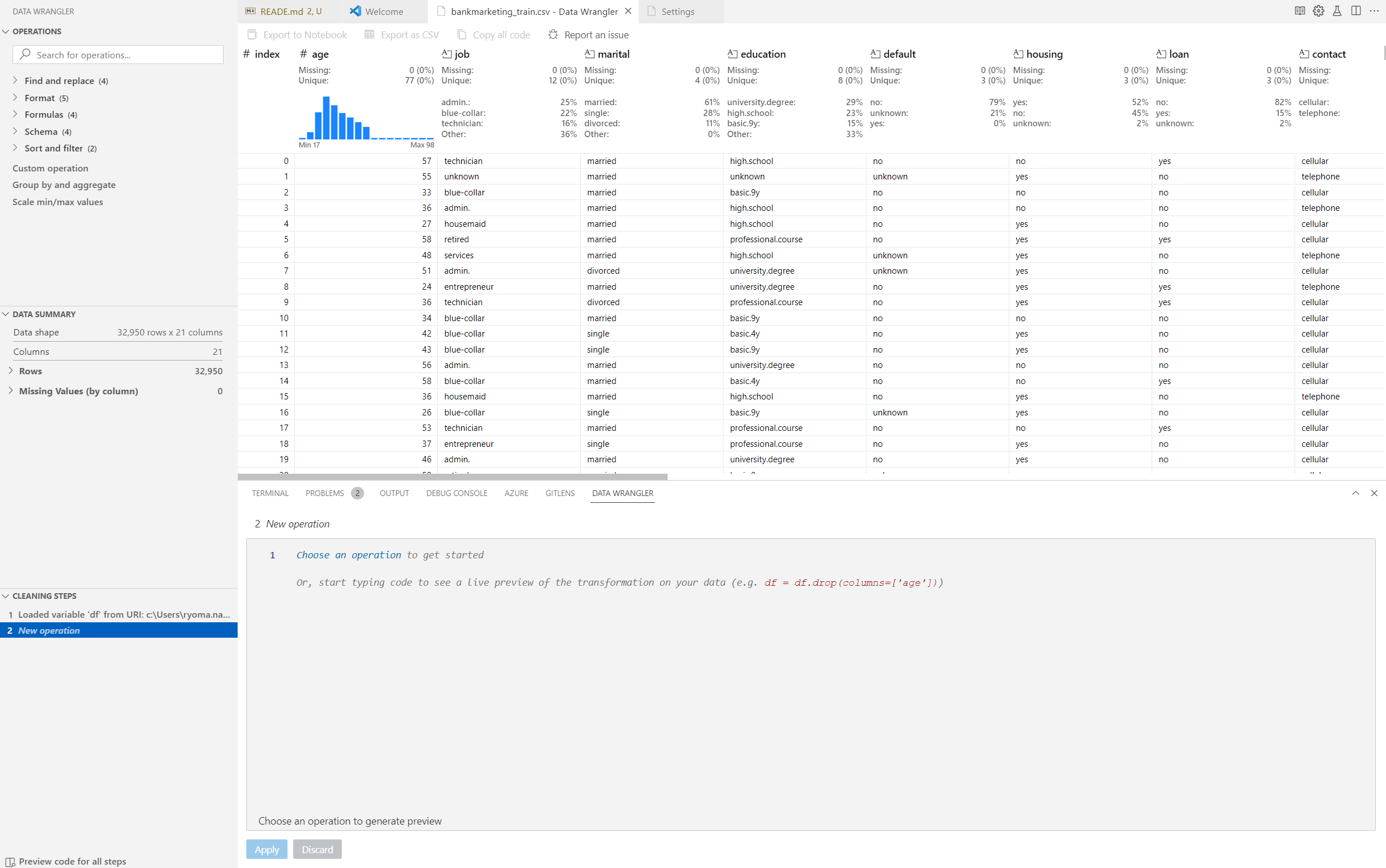Collapse the Cleaning Steps section
The height and width of the screenshot is (868, 1386).
pos(6,595)
